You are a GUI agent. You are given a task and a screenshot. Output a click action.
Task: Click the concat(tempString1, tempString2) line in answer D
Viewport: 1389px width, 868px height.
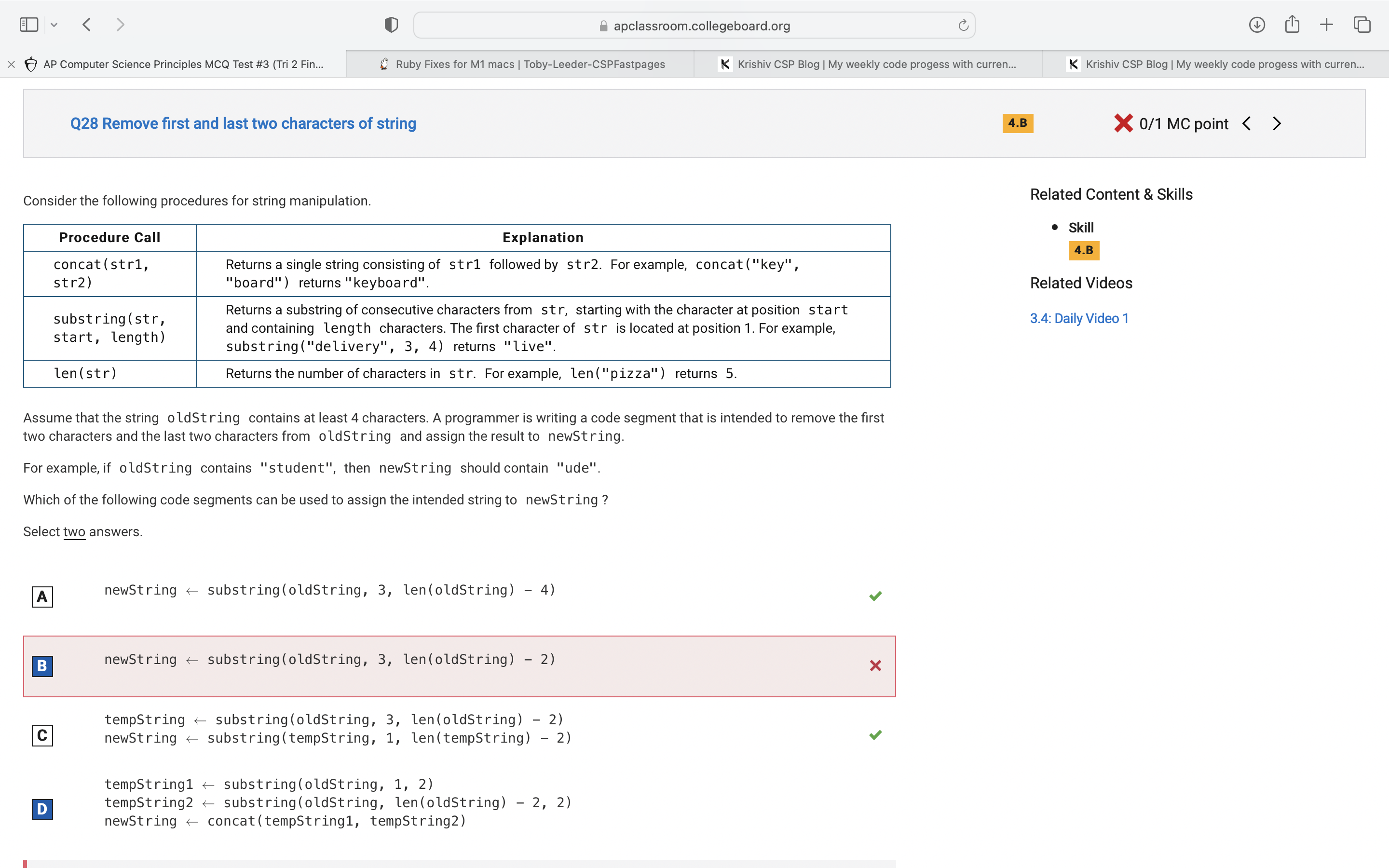coord(285,821)
